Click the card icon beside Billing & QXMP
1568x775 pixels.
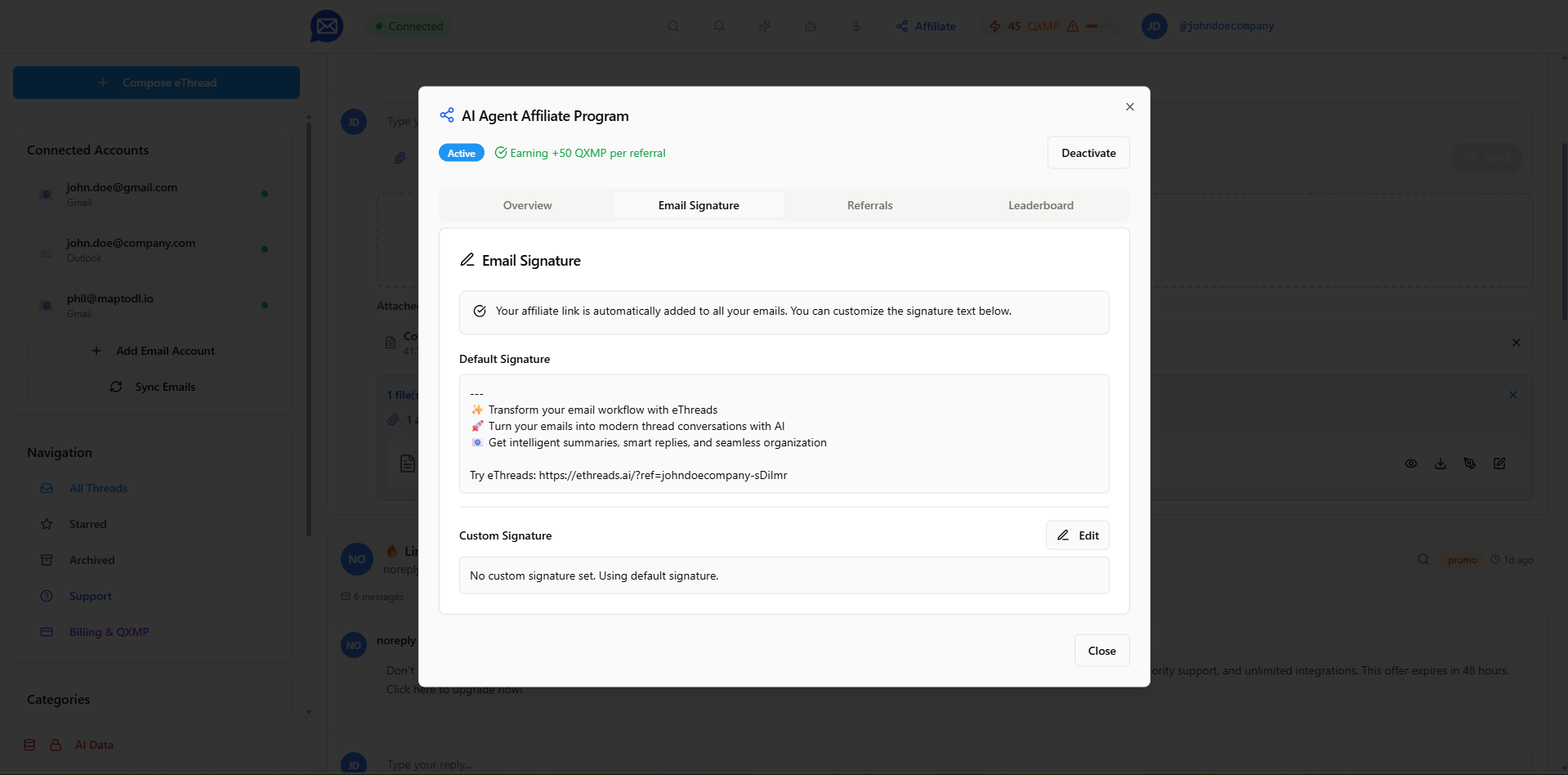coord(47,632)
